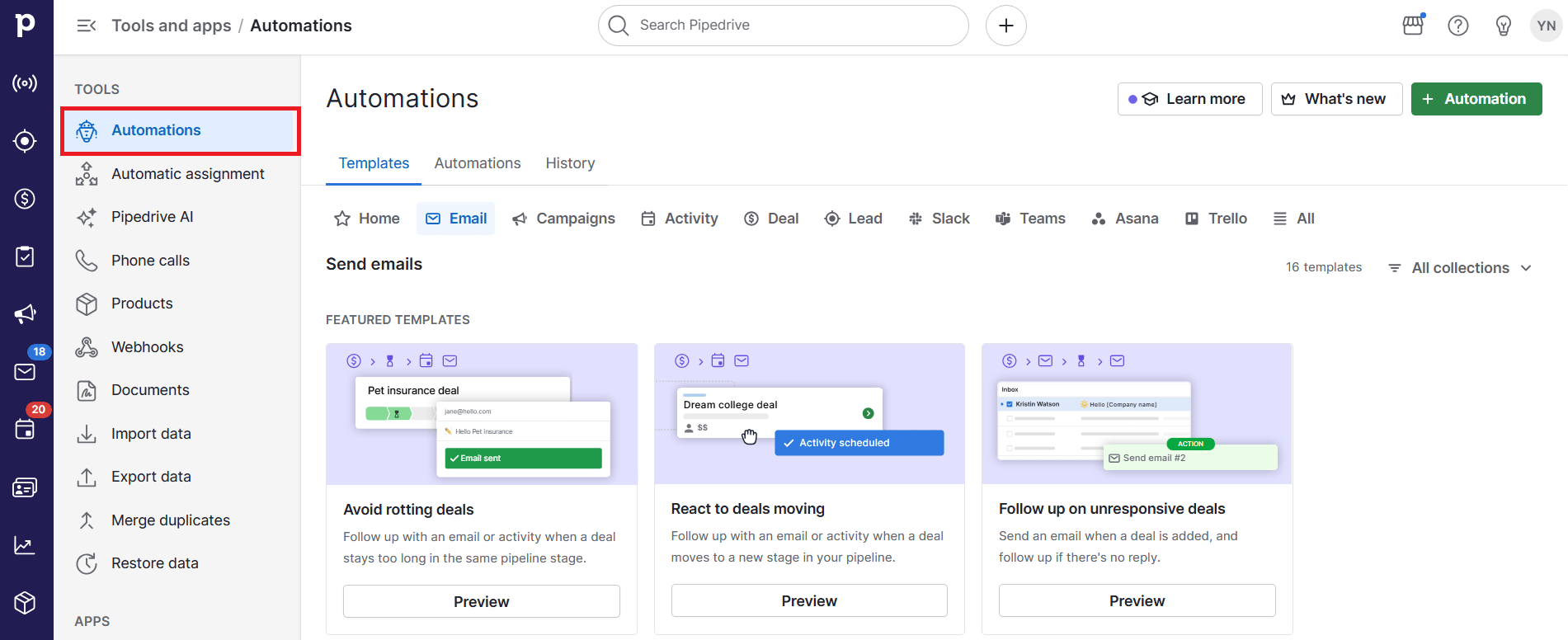Open Projects clipboard icon in left rail
This screenshot has height=640, width=1568.
[25, 256]
